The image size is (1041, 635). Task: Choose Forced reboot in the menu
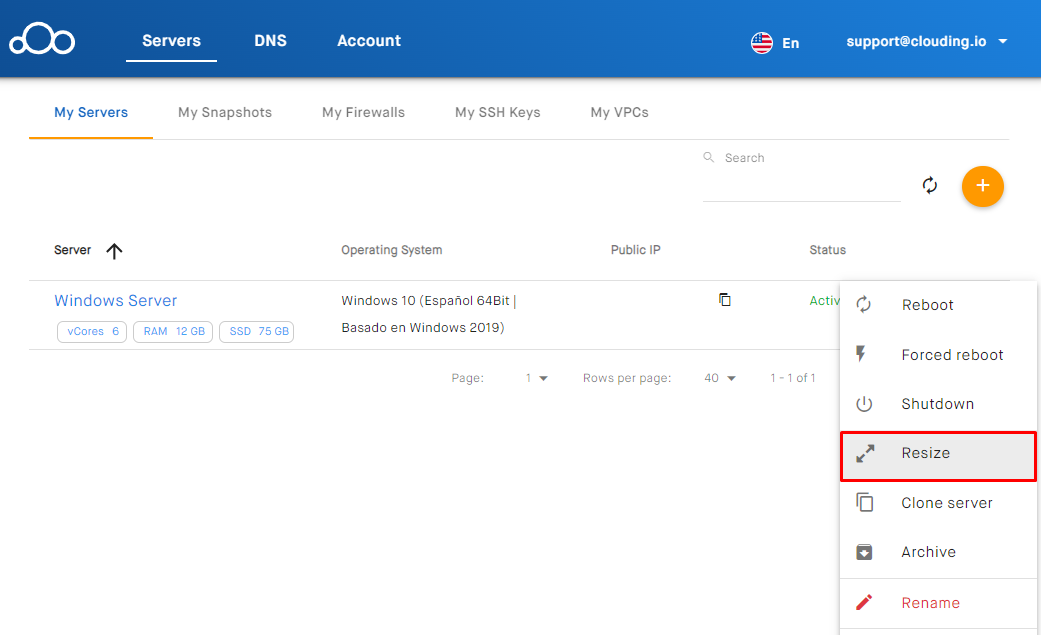point(951,355)
